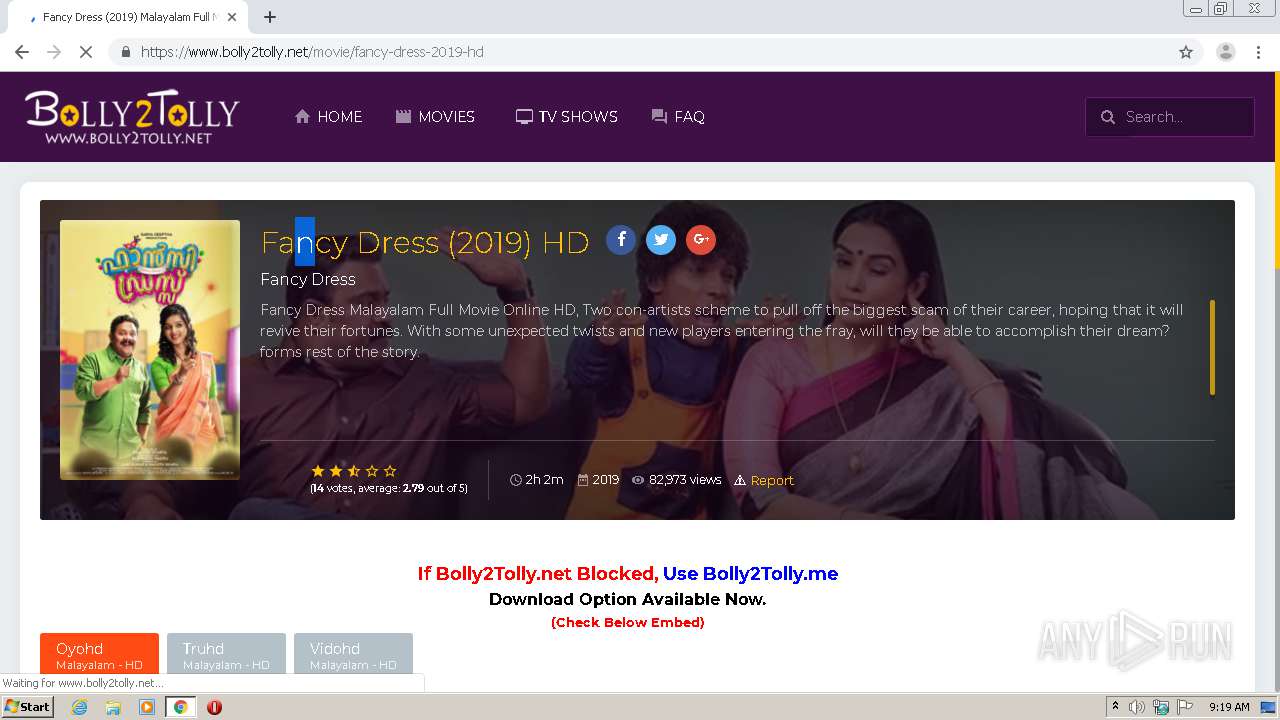Open the HOME menu item

(329, 117)
